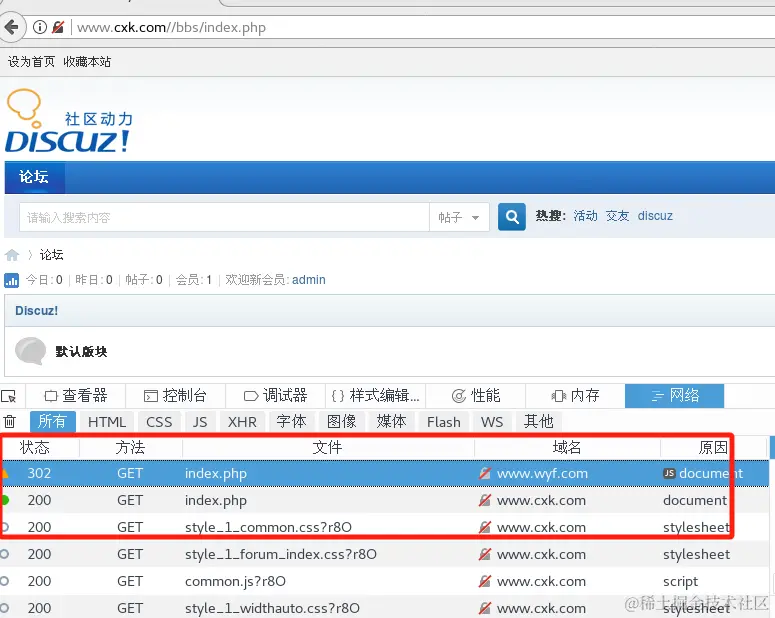Click the Discuz! category heading

[x=36, y=310]
